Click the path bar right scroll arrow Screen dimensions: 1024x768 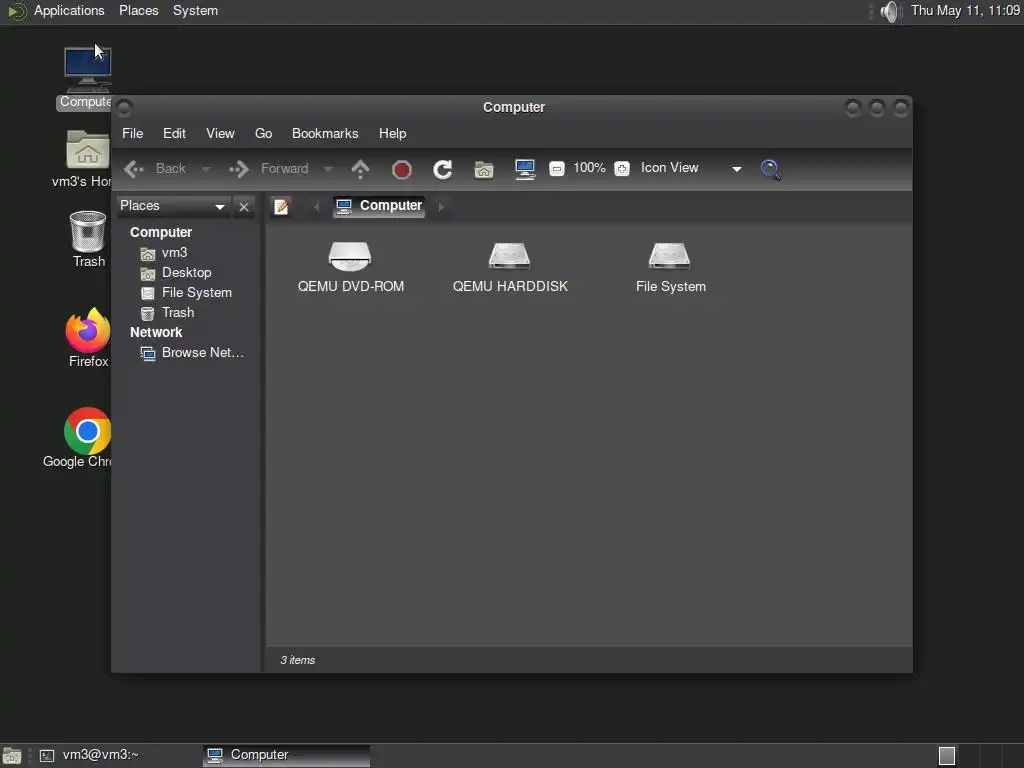pyautogui.click(x=441, y=206)
